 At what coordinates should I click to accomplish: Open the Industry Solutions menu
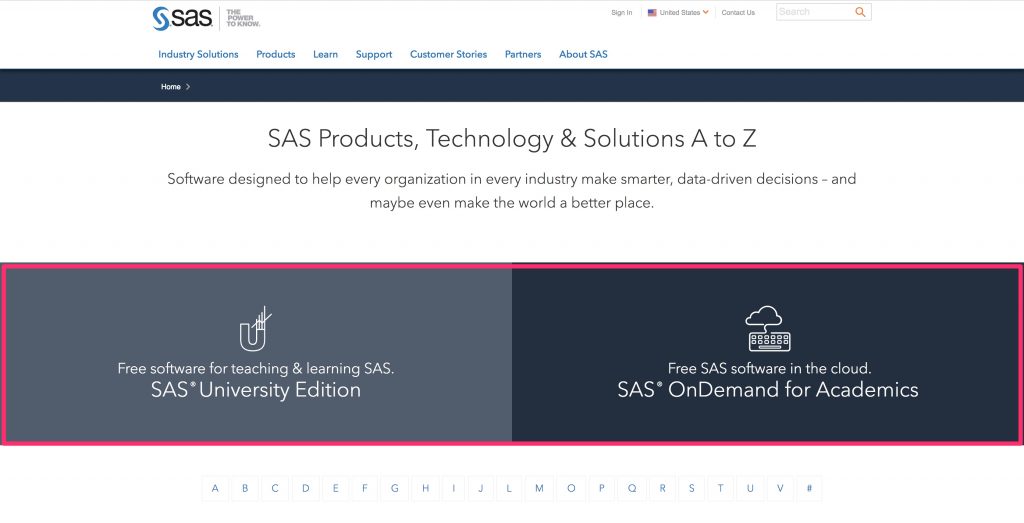point(198,54)
